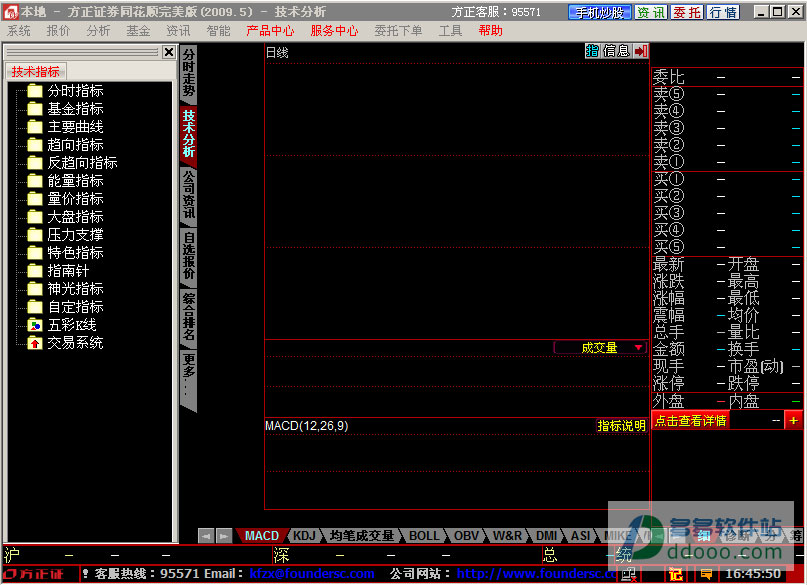Open the 帮助 menu
807x585 pixels.
coord(490,31)
